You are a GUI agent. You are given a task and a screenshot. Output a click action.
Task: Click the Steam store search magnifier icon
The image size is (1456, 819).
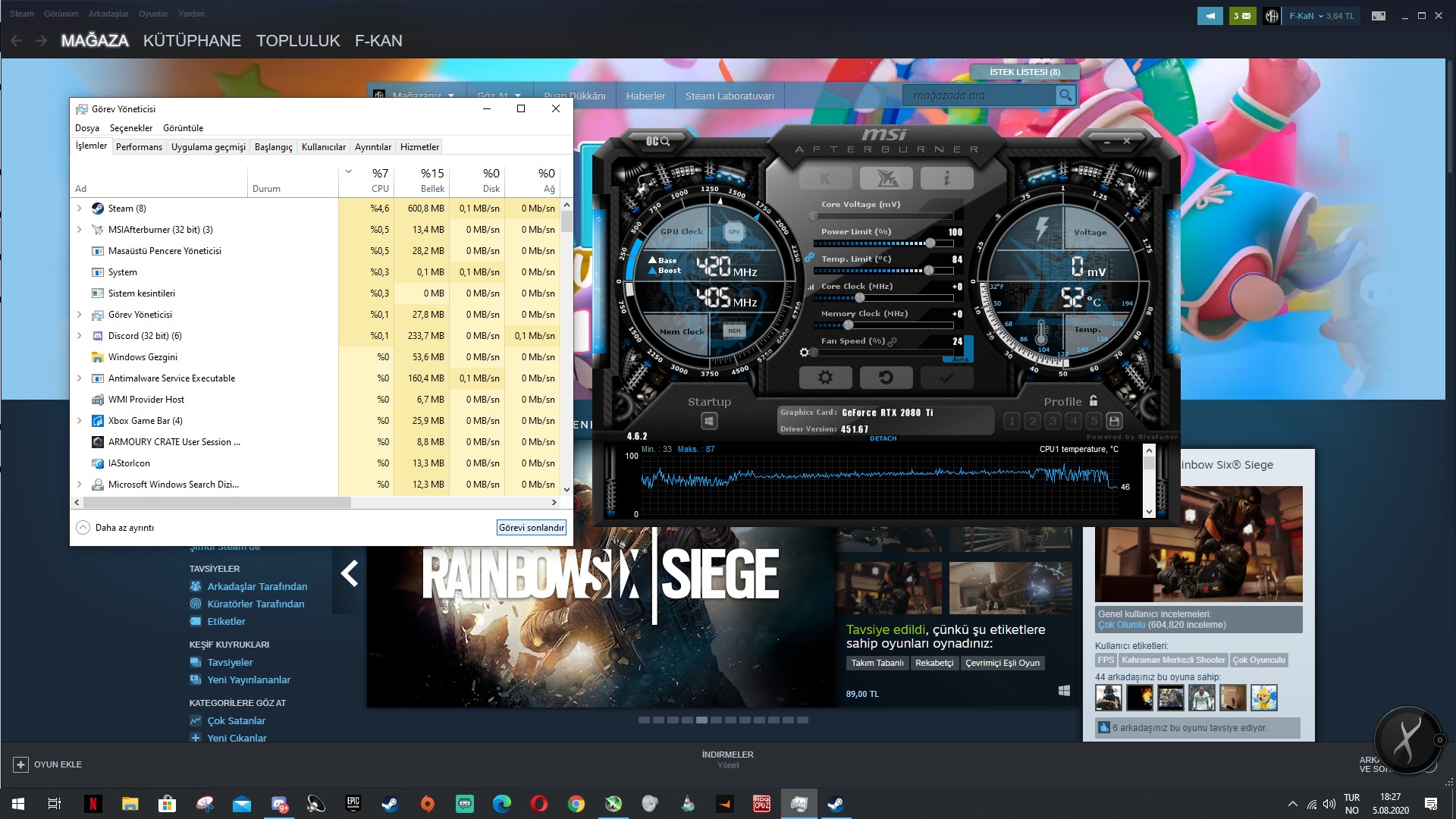1065,96
